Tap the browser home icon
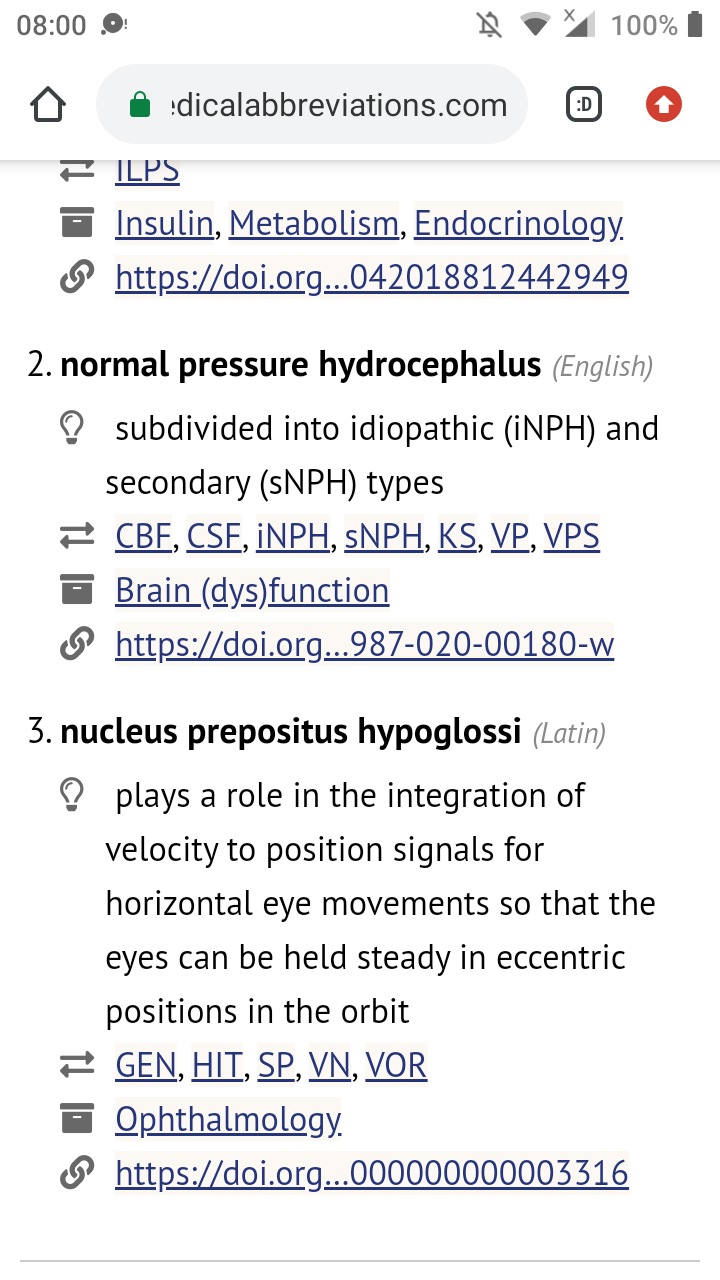This screenshot has width=720, height=1280. coord(49,105)
